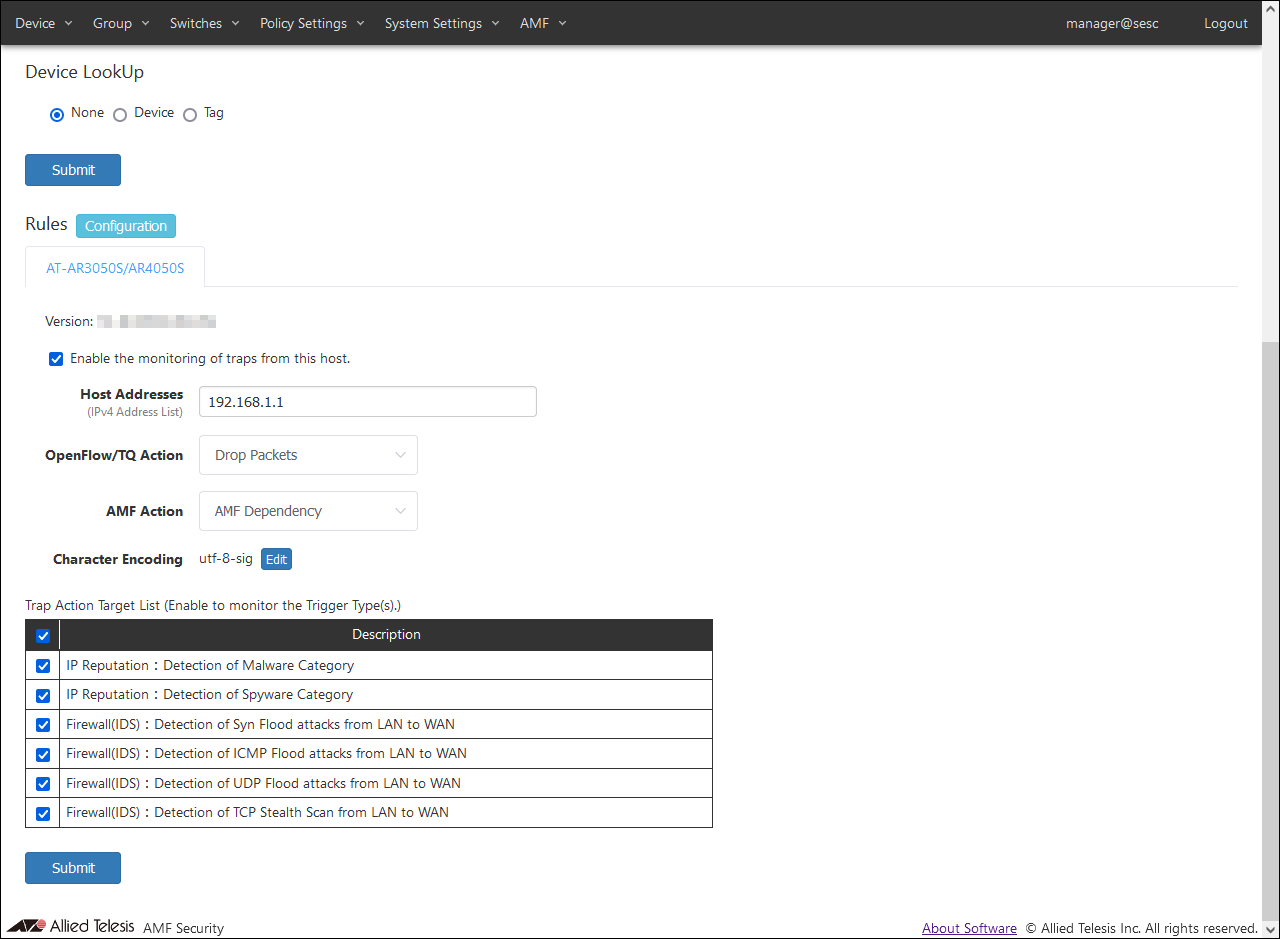Click the Rules Configuration button
Image resolution: width=1280 pixels, height=939 pixels.
click(126, 226)
